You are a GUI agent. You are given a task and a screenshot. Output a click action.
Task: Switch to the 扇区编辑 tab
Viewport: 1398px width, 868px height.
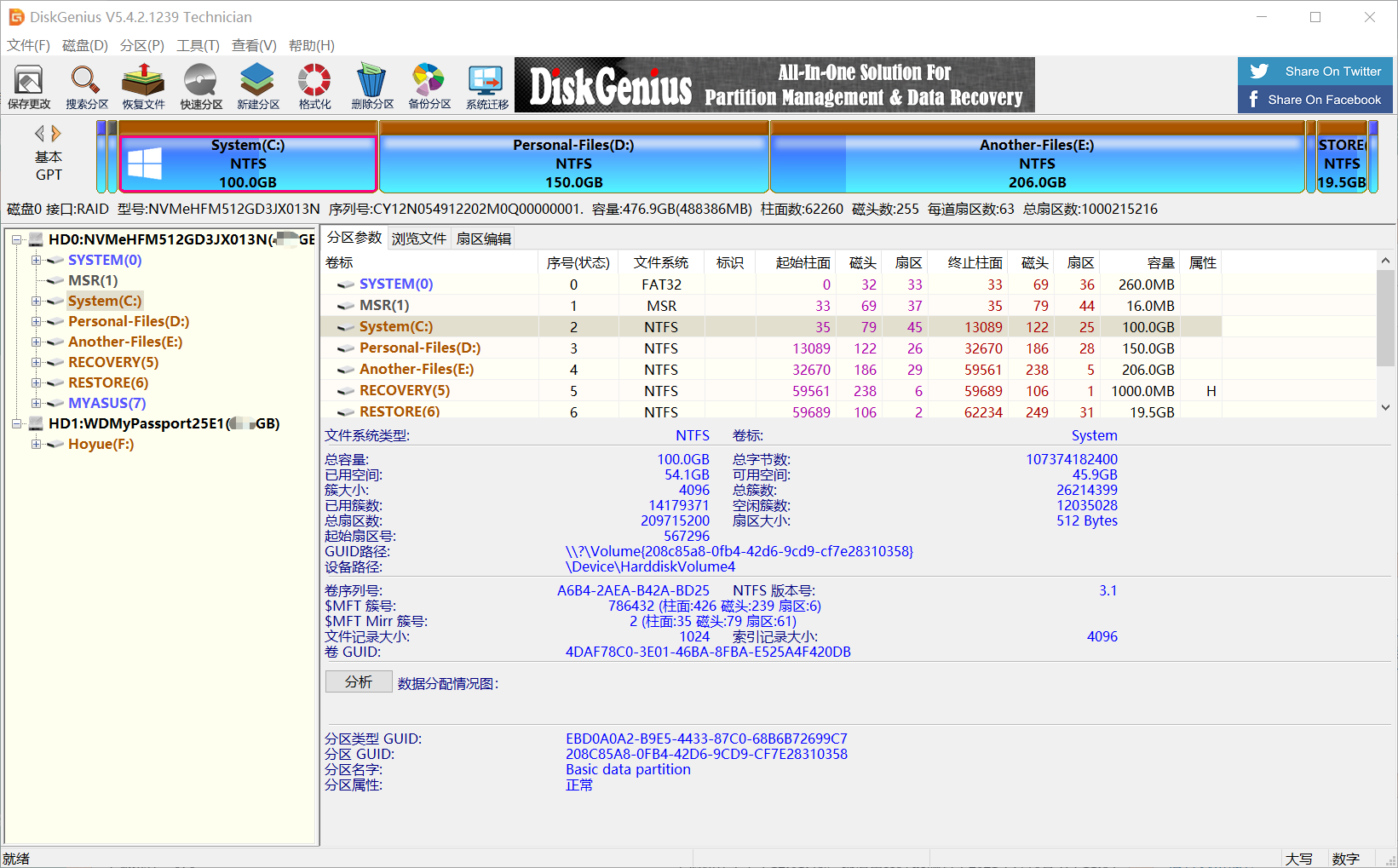pos(484,239)
